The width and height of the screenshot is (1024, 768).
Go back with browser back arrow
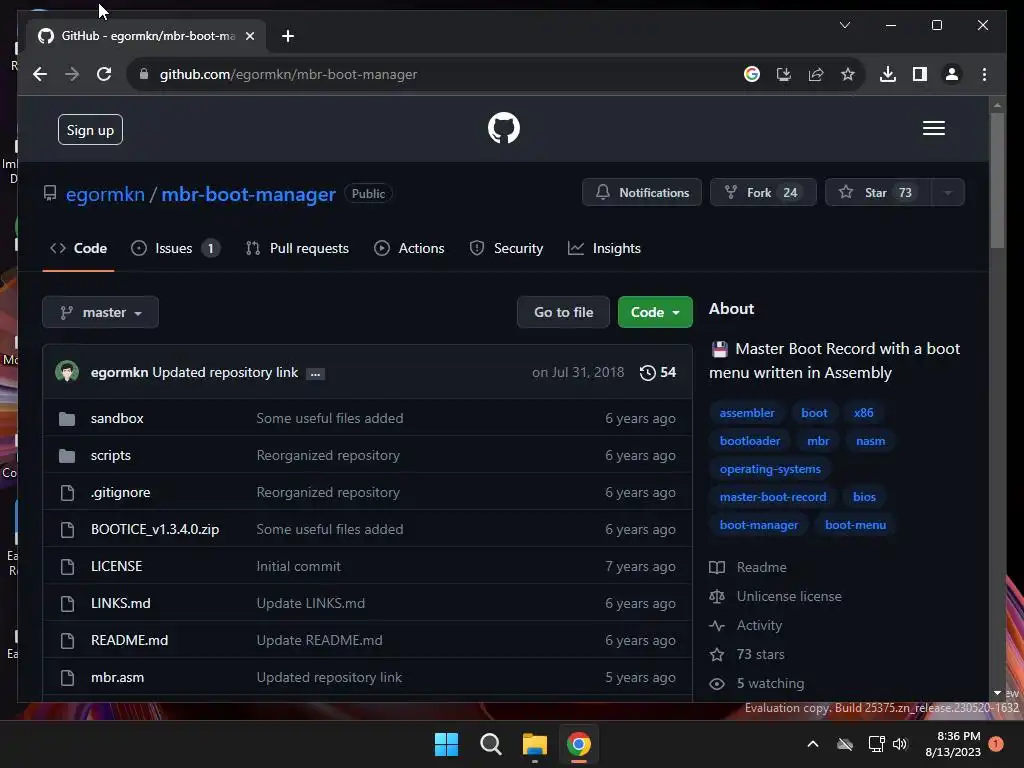pyautogui.click(x=40, y=74)
